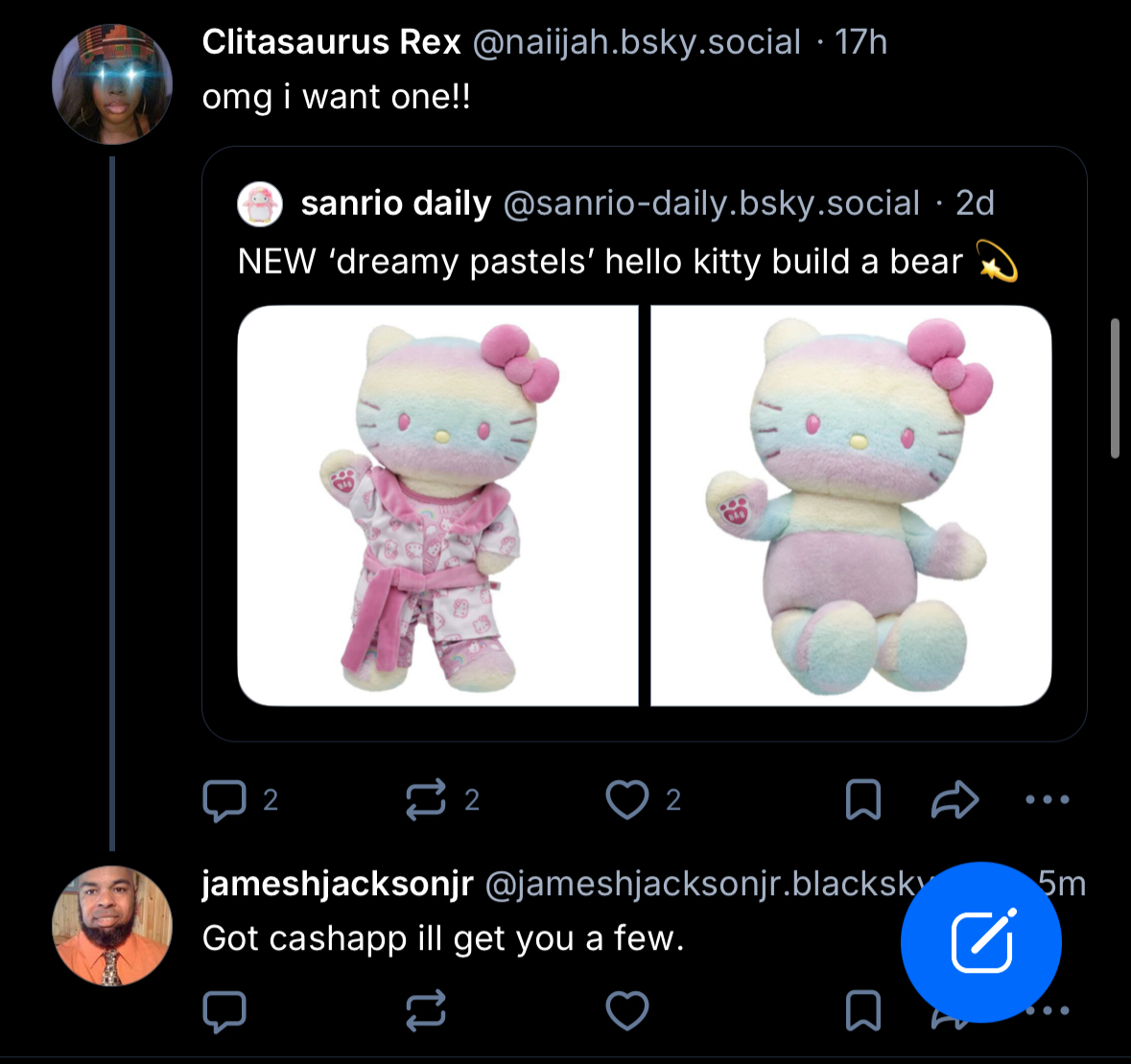Viewport: 1131px width, 1064px height.
Task: View the sitting pastel Hello Kitty image
Action: coord(851,506)
